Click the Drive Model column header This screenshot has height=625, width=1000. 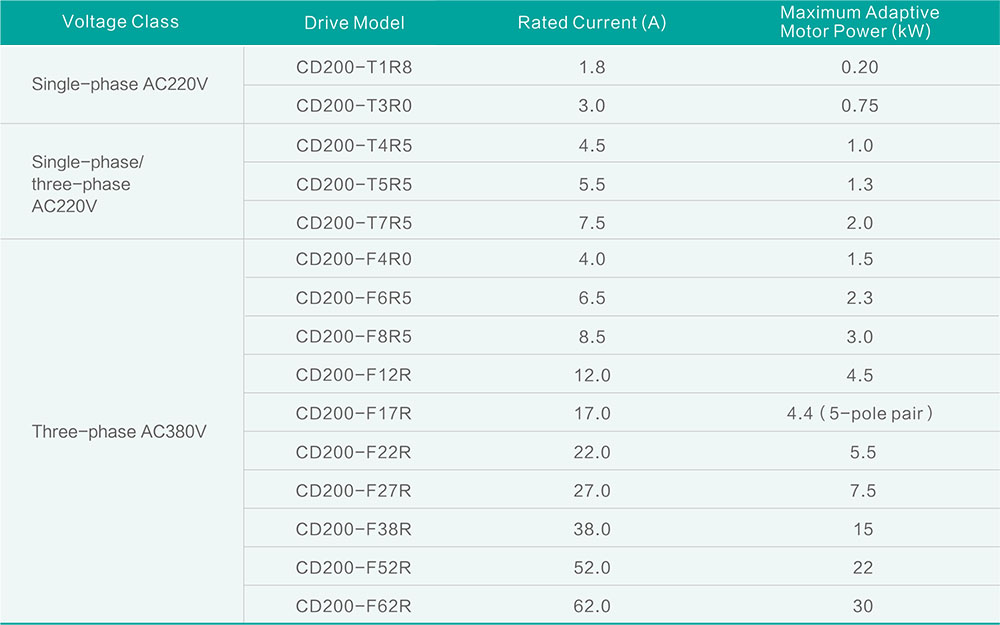[x=354, y=22]
